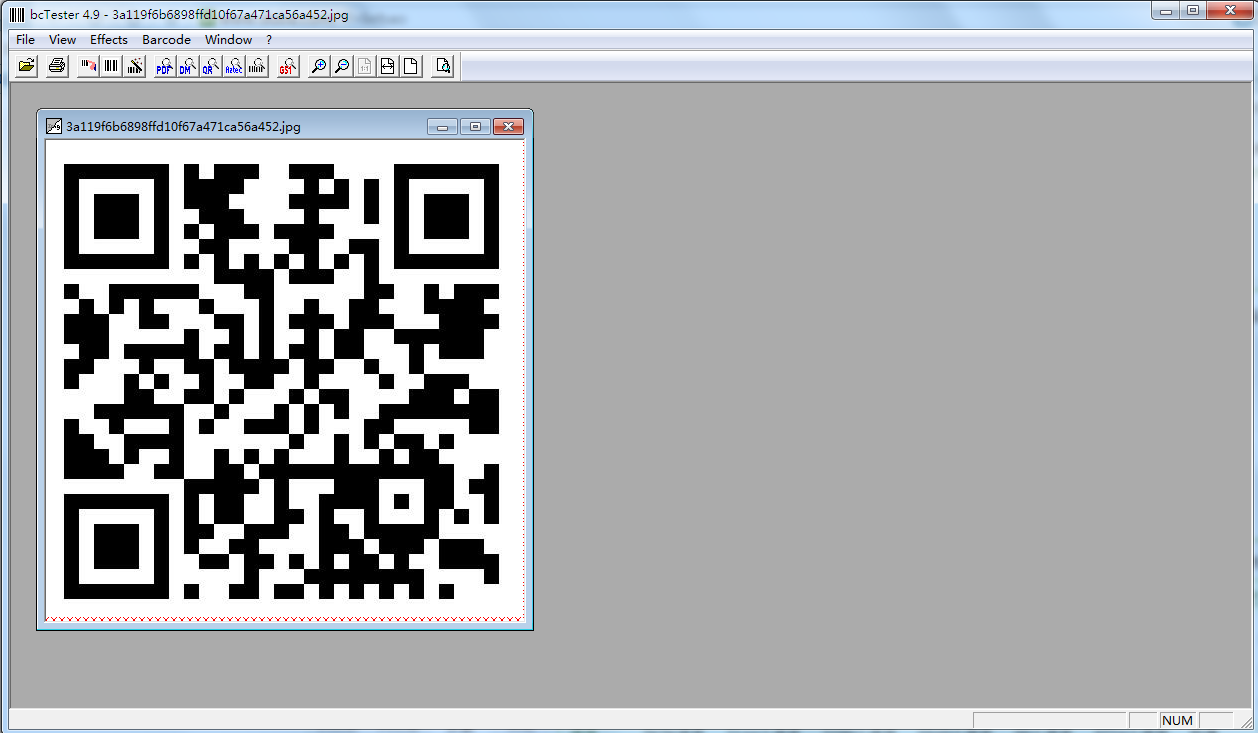This screenshot has height=733, width=1258.
Task: Search for Aztec codes
Action: (233, 66)
